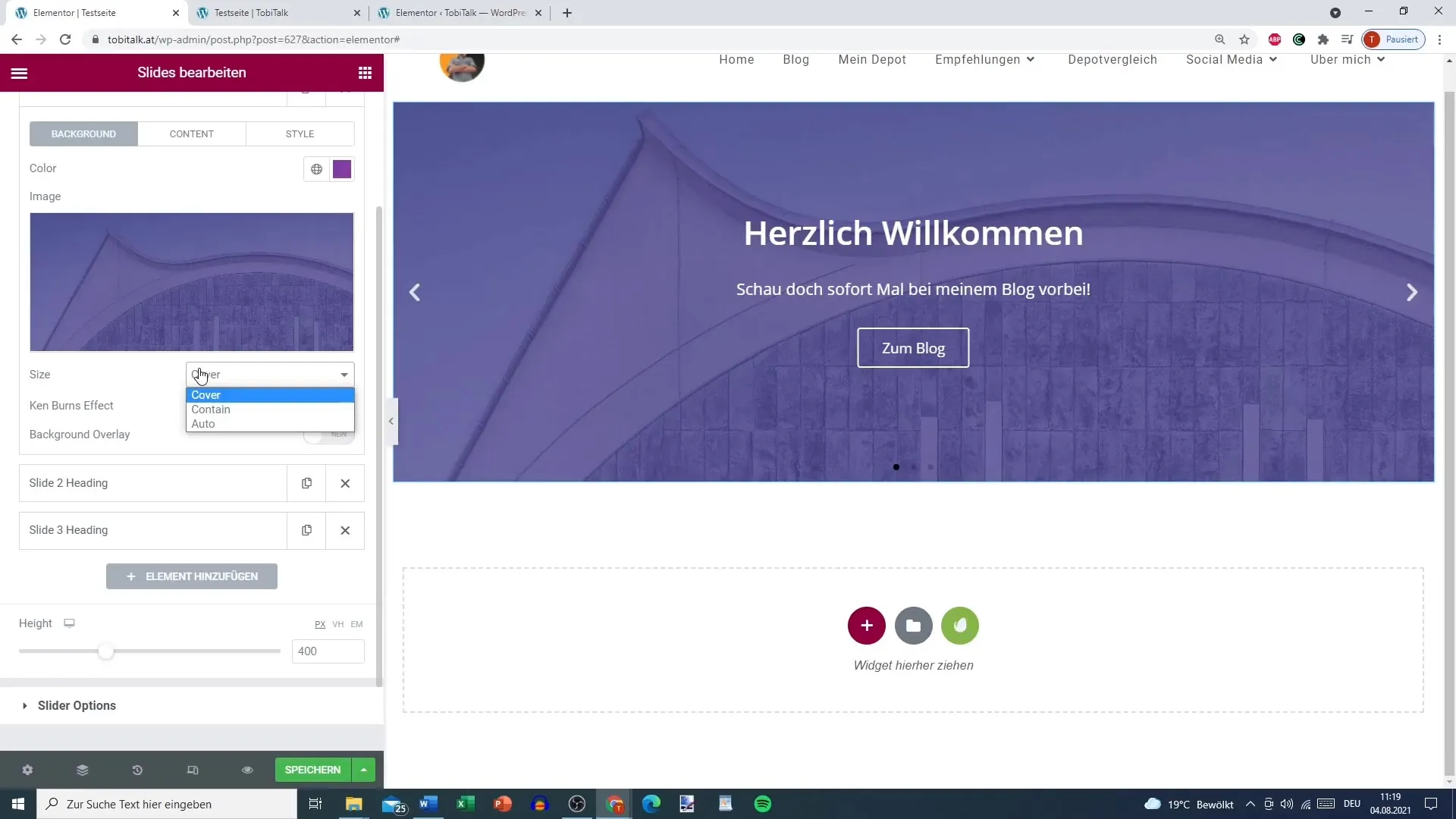Open the Home navigation item
1456x819 pixels.
(736, 59)
